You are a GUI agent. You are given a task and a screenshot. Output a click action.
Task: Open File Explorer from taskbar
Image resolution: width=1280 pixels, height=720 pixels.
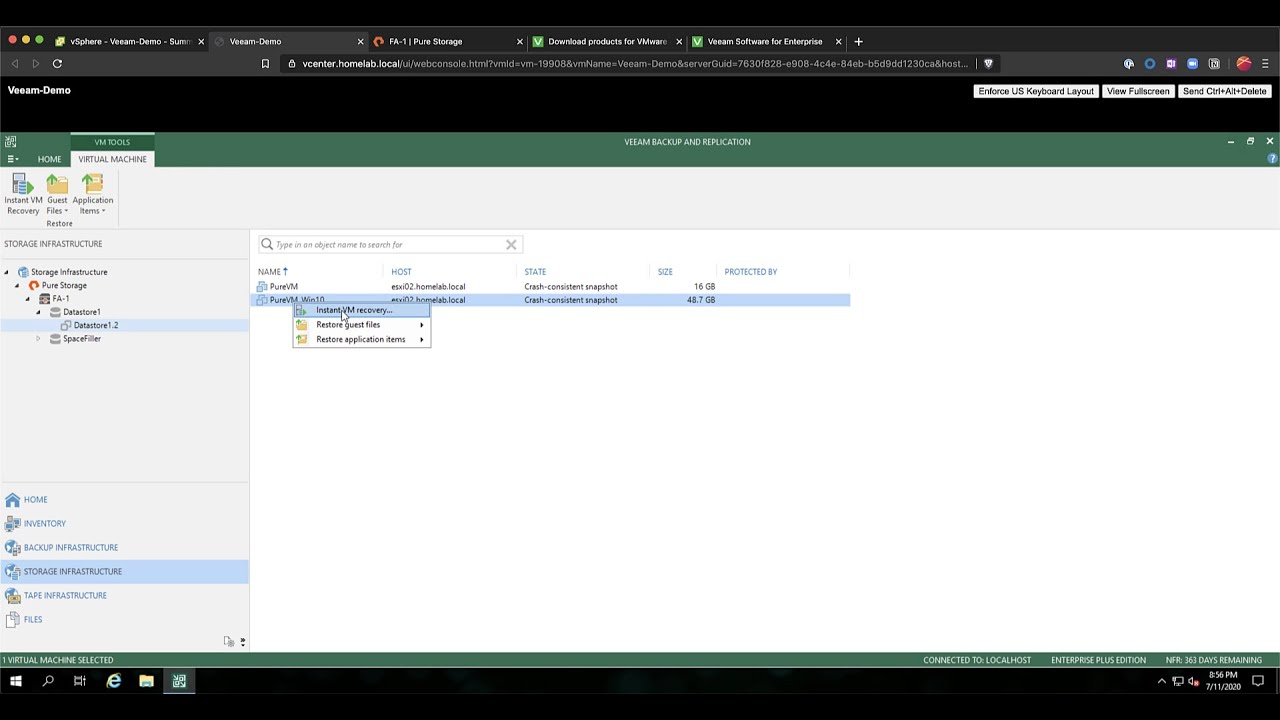146,681
